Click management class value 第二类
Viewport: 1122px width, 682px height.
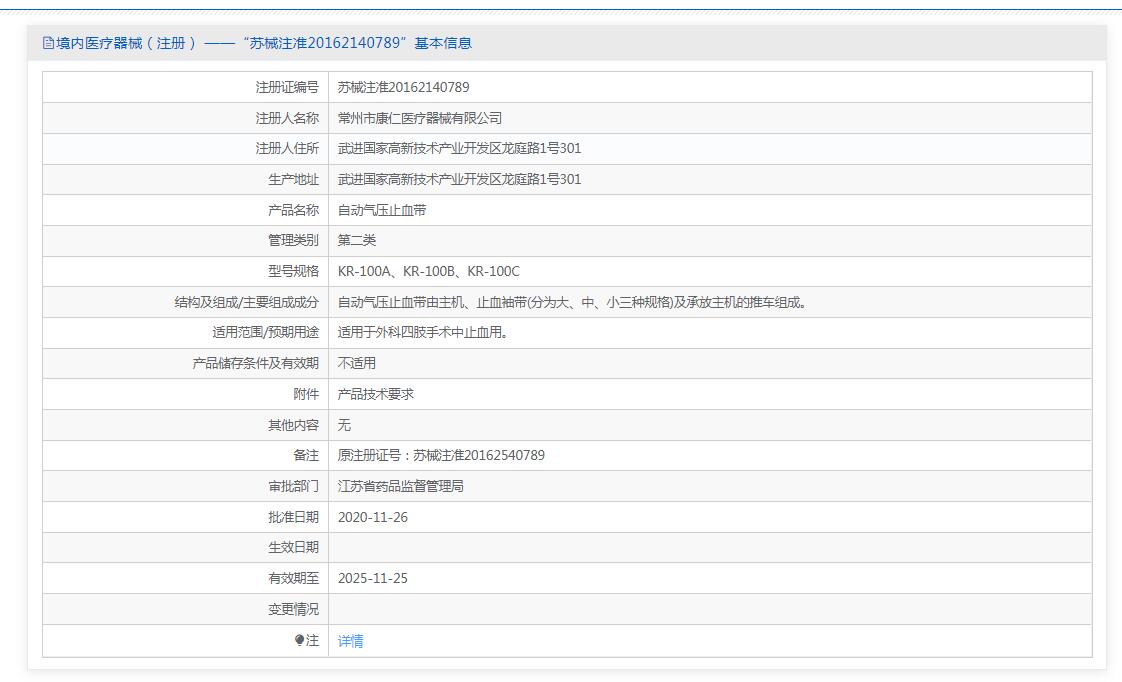click(x=356, y=240)
